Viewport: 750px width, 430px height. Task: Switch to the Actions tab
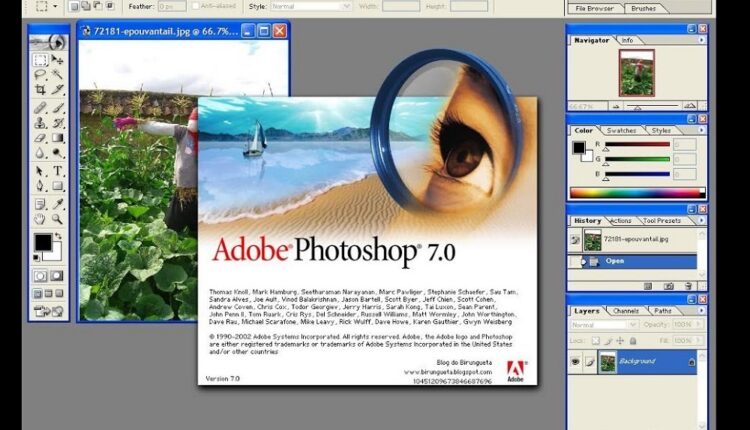621,221
